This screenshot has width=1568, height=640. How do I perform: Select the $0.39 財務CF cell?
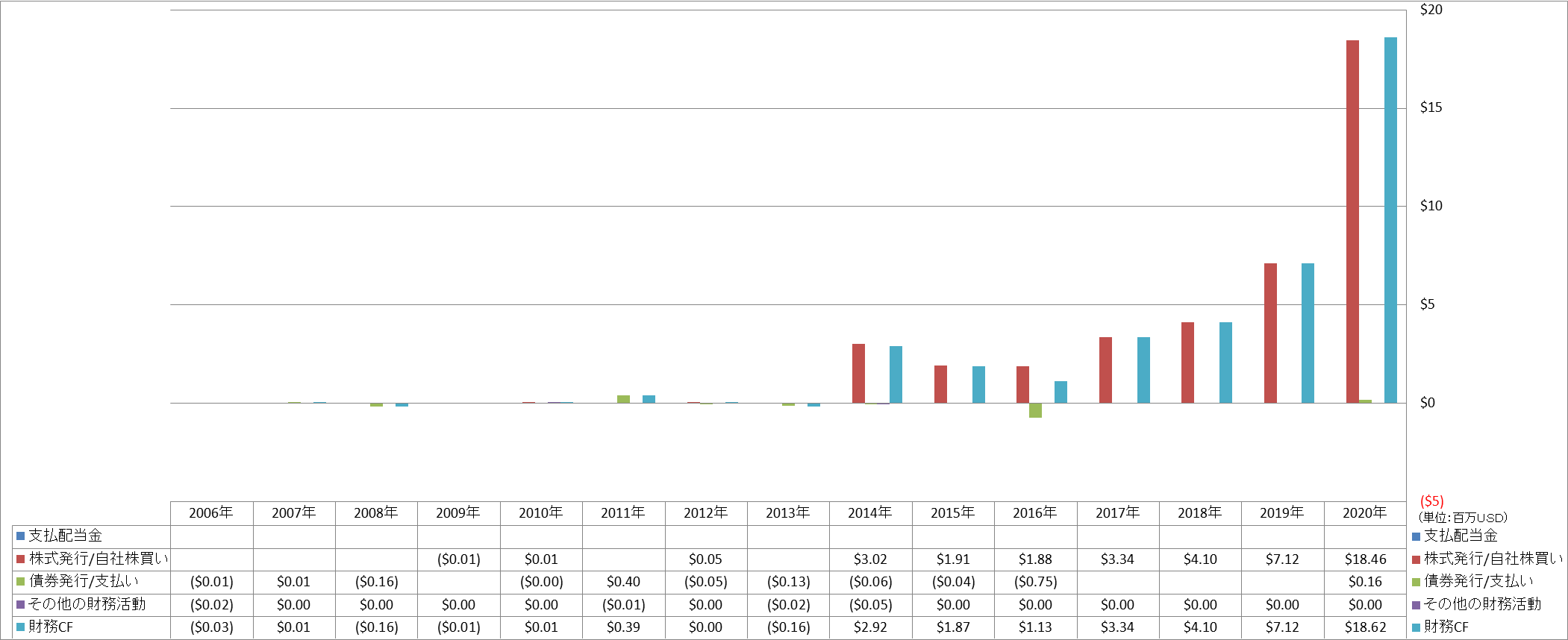coord(623,627)
